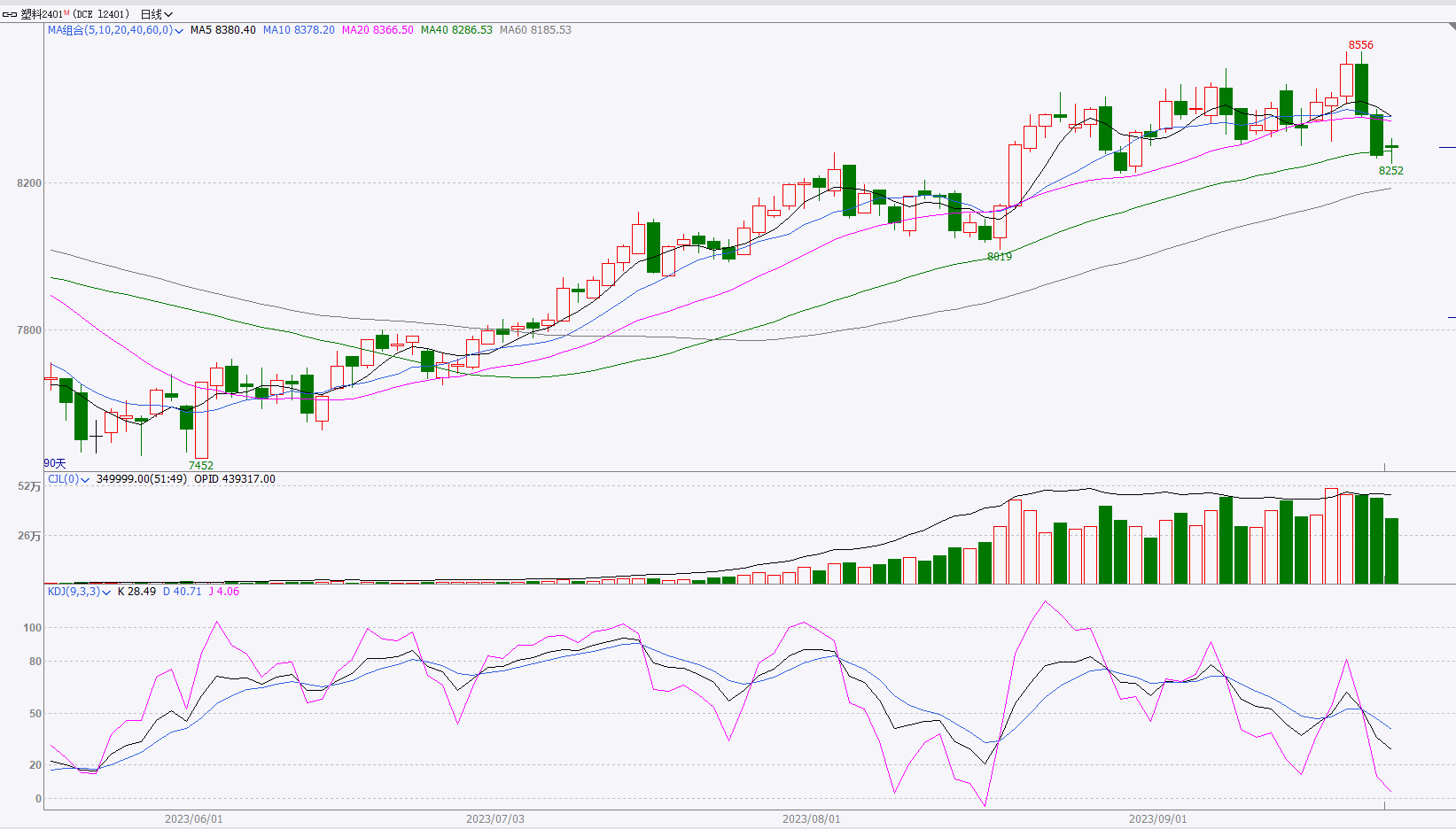Screen dimensions: 1456x829
Task: Click the chain link icon beside 塑料2401
Action: pyautogui.click(x=10, y=14)
